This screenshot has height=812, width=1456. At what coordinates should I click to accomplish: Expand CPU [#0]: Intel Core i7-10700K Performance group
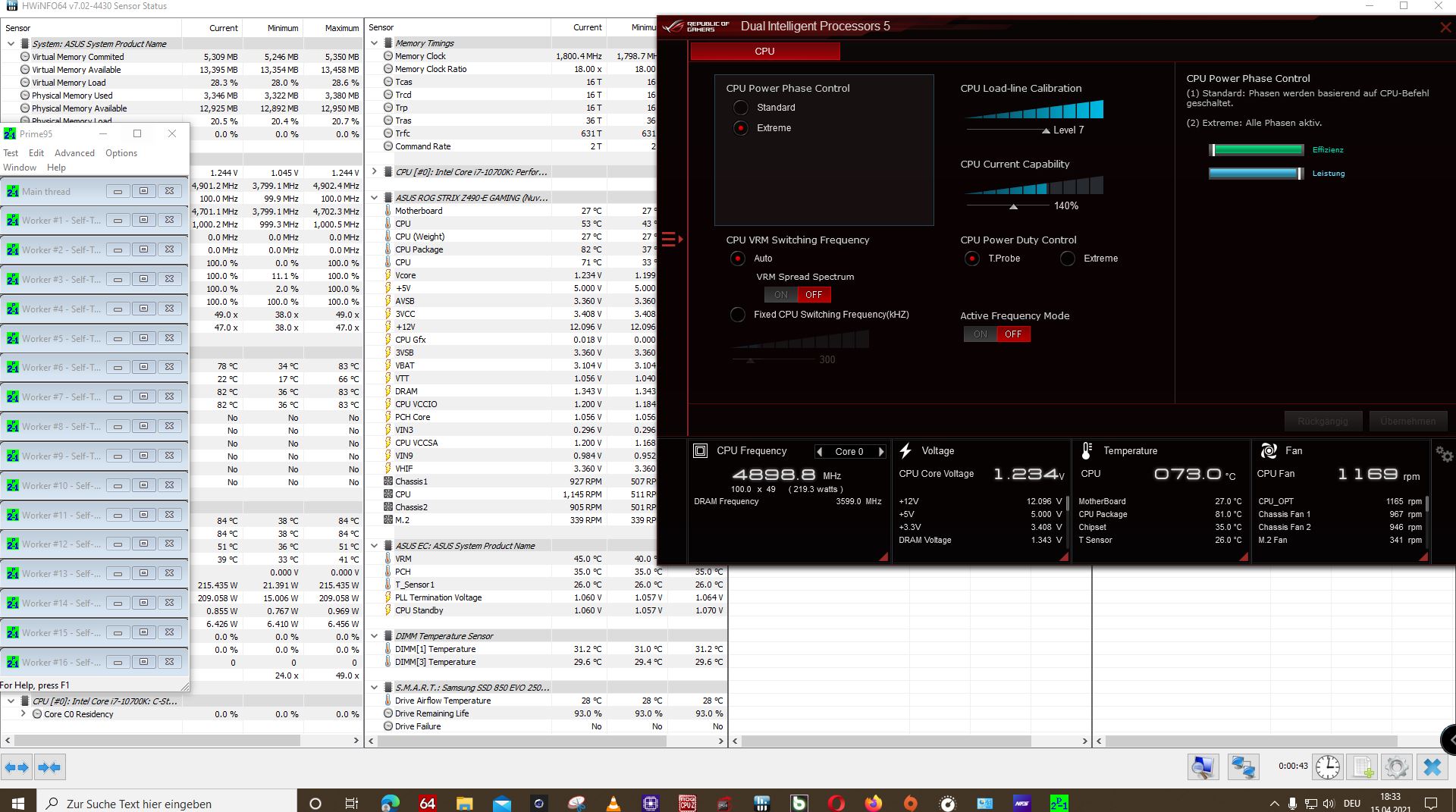click(374, 172)
